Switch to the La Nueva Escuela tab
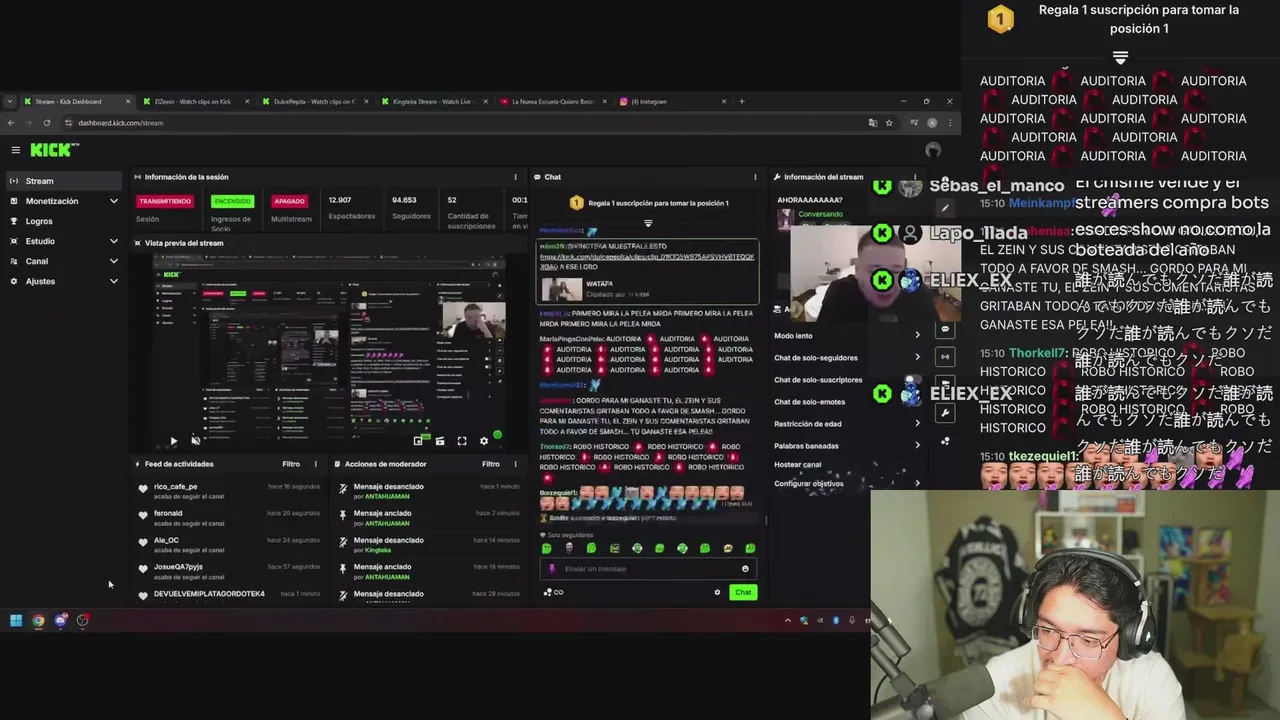1280x720 pixels. [552, 101]
